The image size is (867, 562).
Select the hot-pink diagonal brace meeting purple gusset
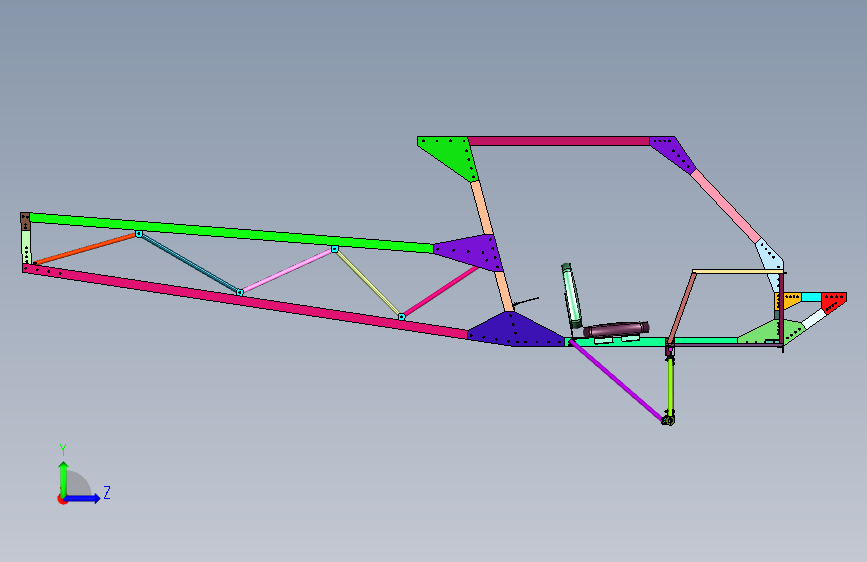[441, 291]
